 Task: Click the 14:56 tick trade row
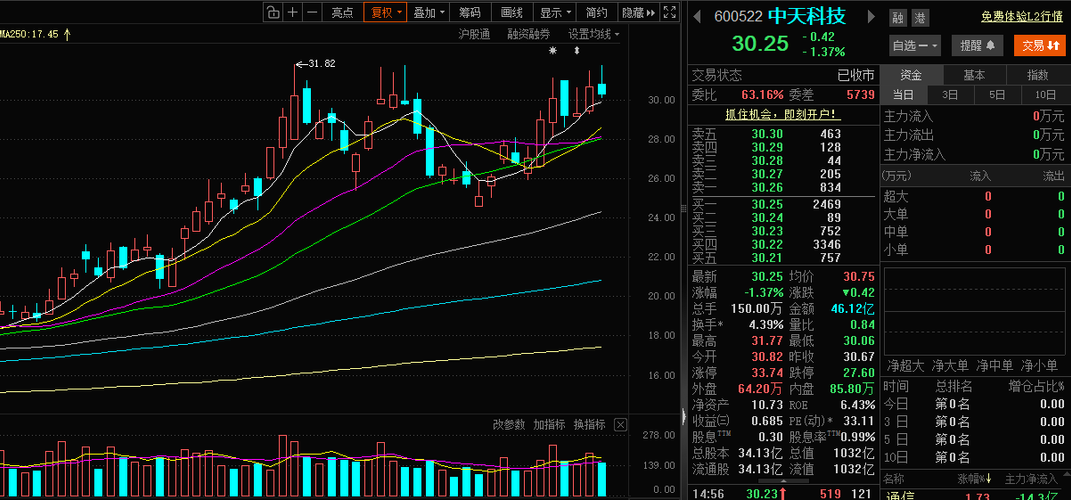(781, 492)
